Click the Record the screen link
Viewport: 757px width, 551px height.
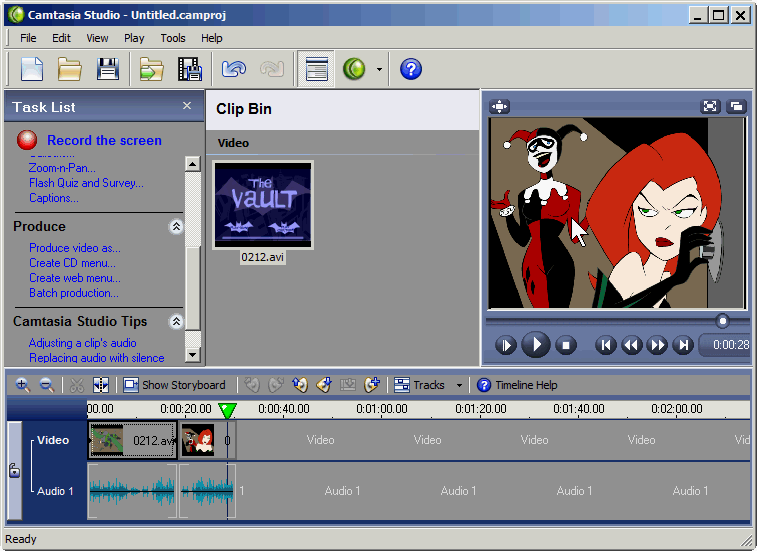click(x=104, y=141)
